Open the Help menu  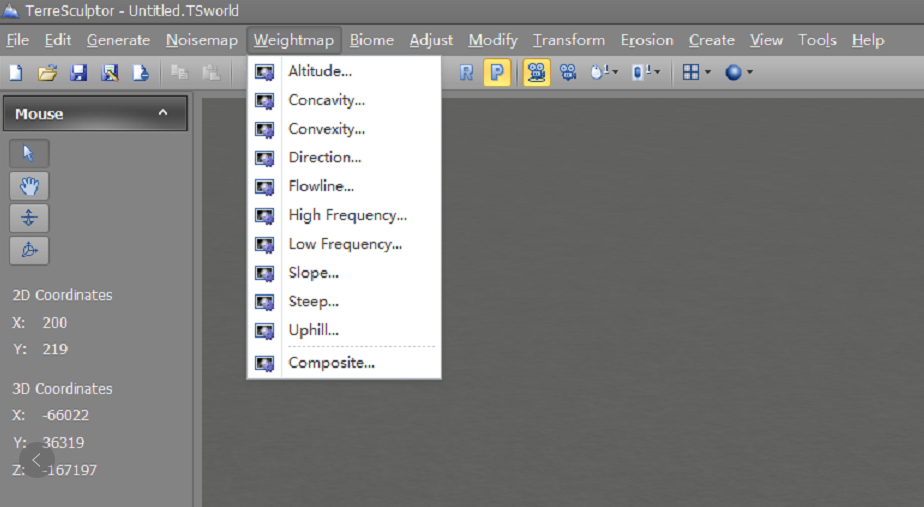point(868,40)
